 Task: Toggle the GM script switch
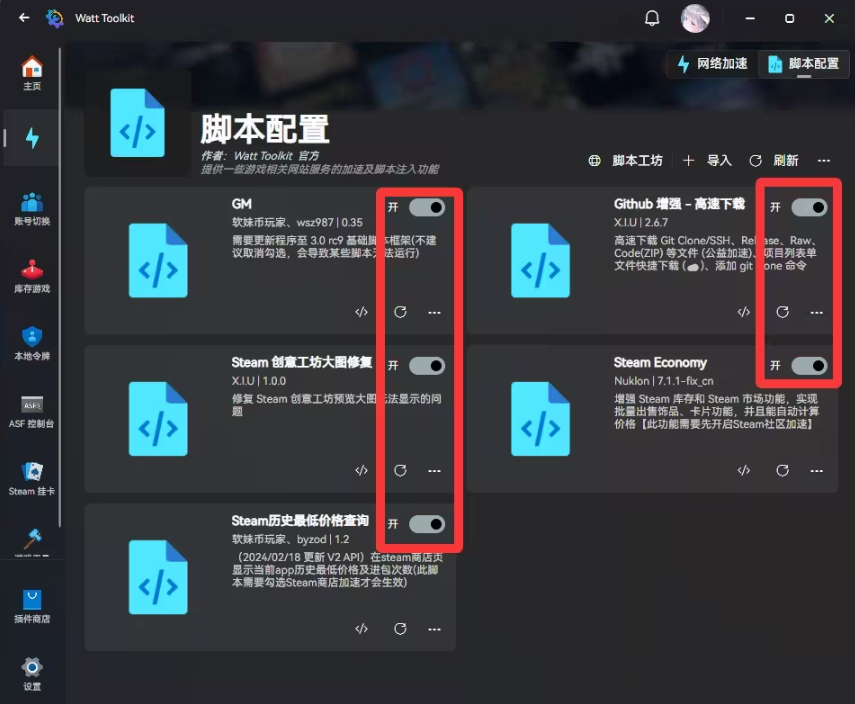click(x=427, y=207)
